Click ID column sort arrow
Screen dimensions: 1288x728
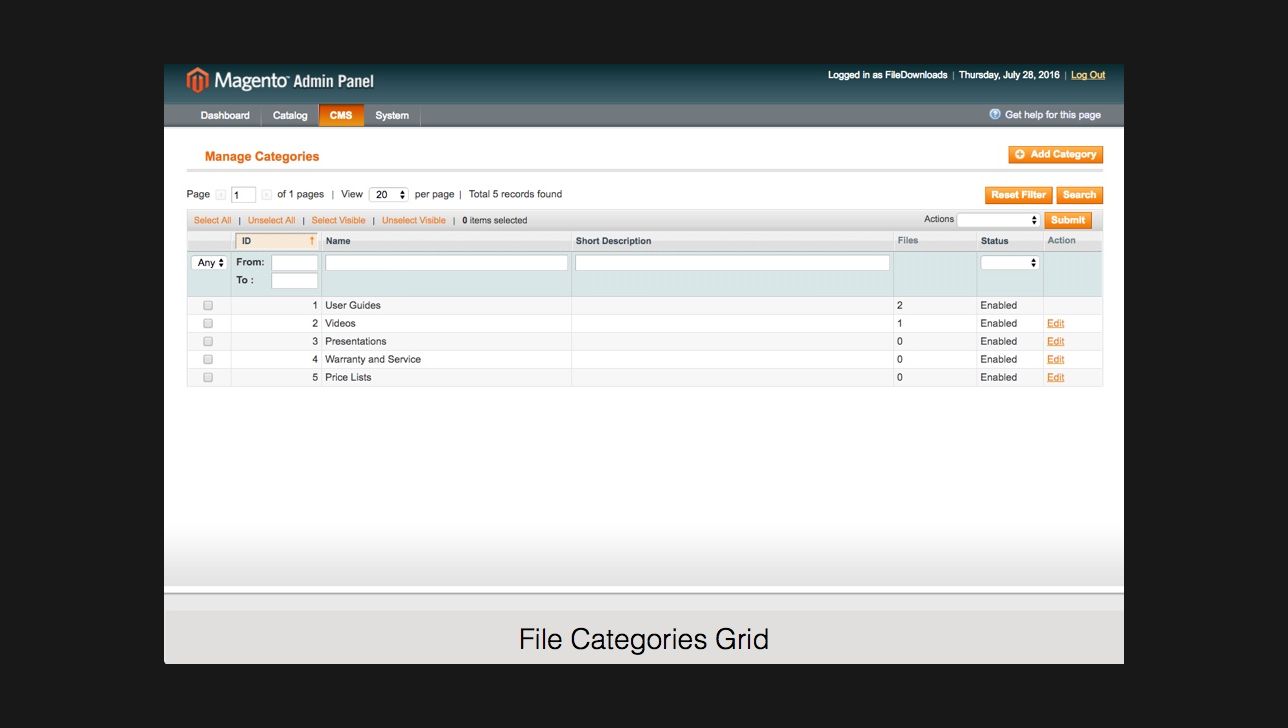(x=312, y=241)
